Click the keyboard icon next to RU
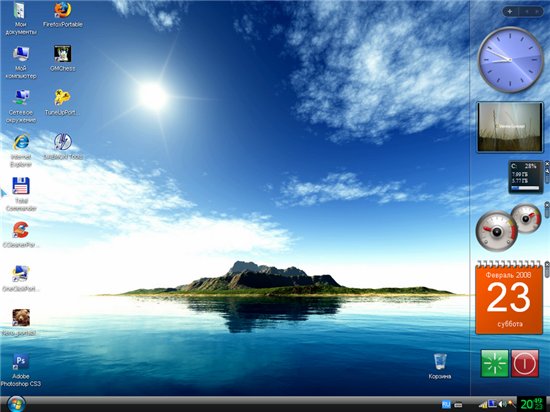The image size is (550, 412). coord(458,405)
